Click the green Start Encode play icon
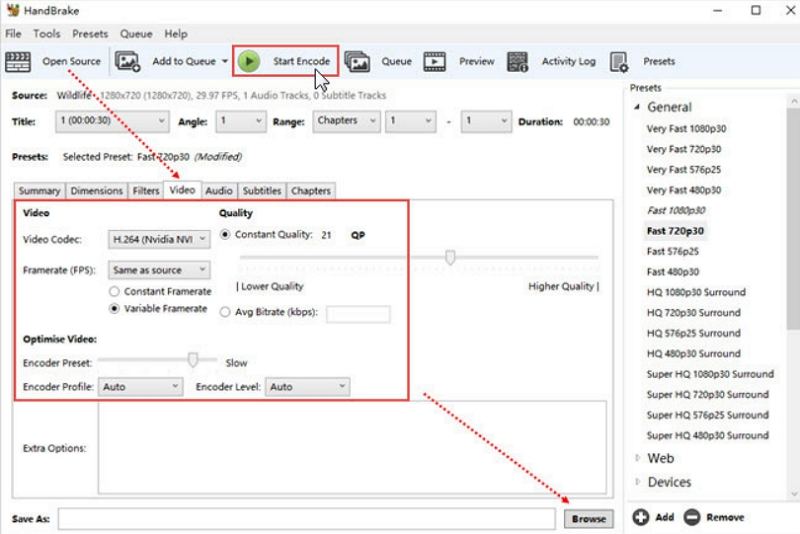Image resolution: width=800 pixels, height=534 pixels. (249, 61)
